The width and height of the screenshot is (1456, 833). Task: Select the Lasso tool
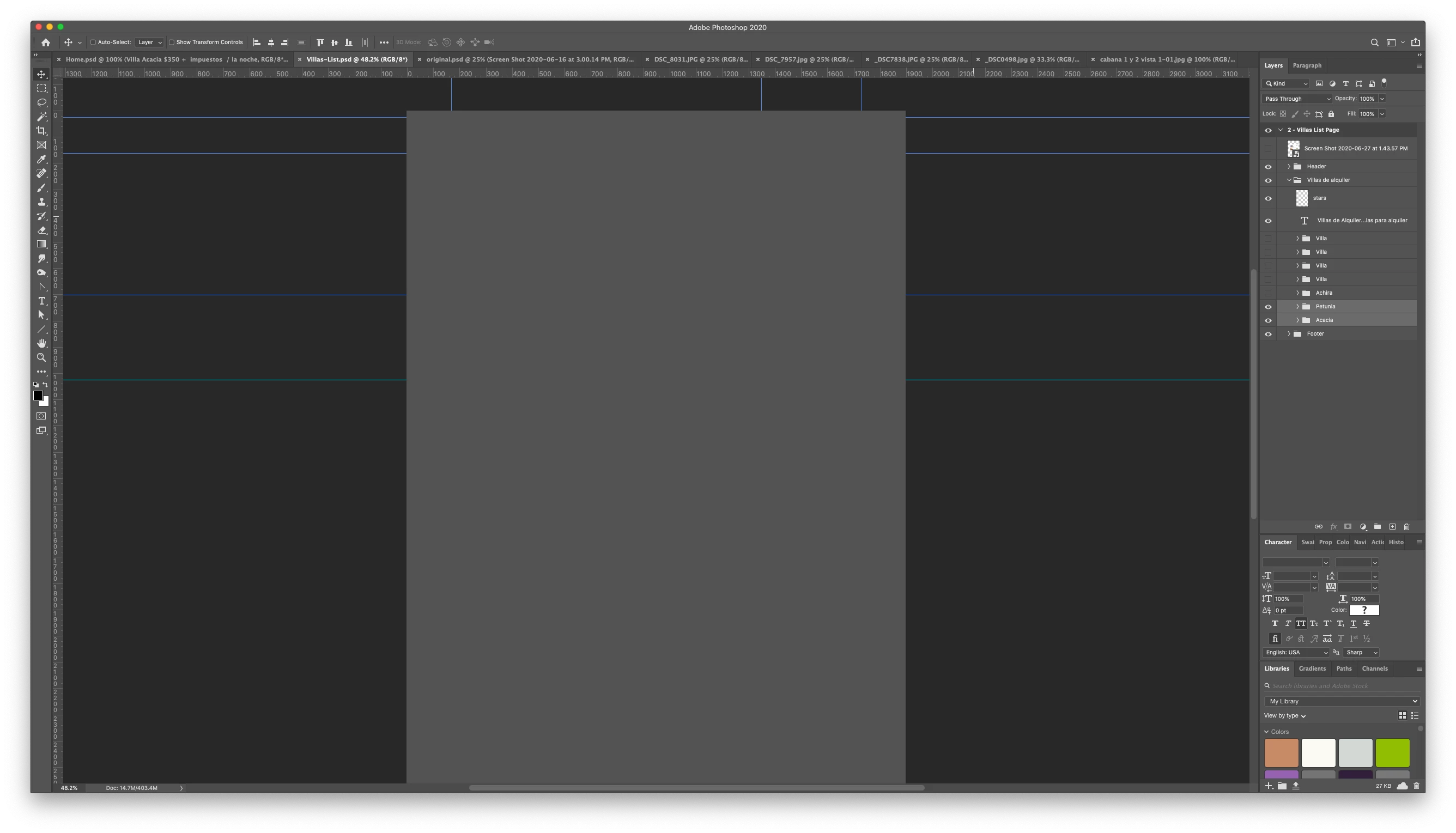point(41,102)
